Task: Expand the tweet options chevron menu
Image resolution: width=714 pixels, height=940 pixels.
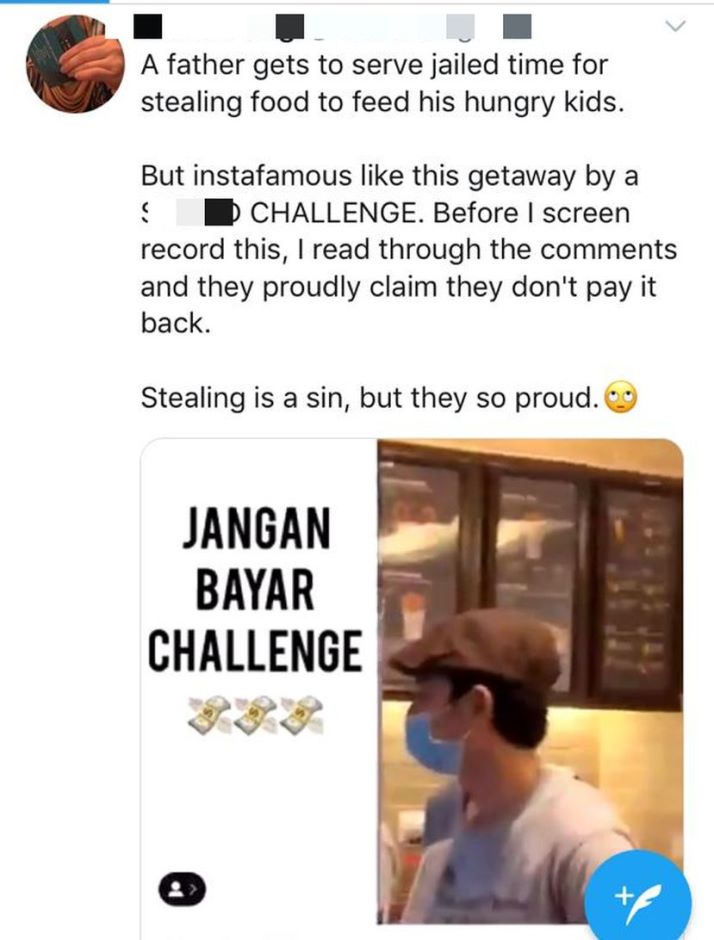Action: point(676,26)
